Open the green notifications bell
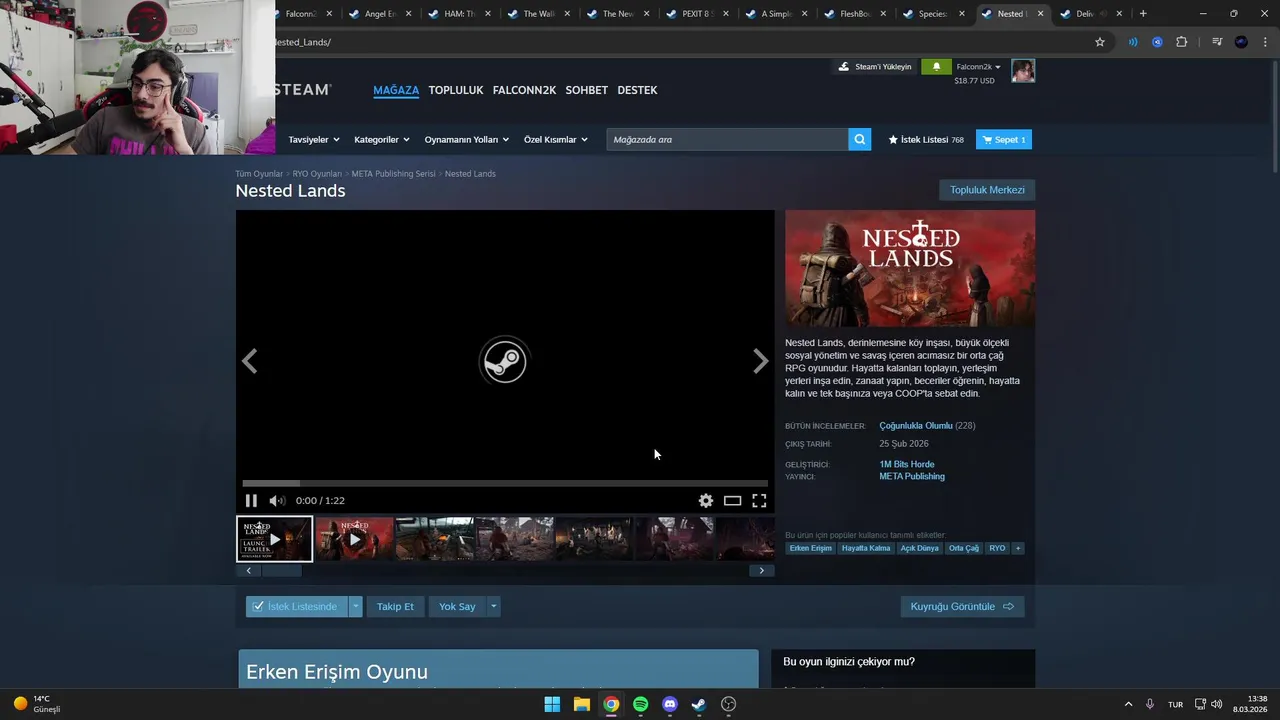Viewport: 1280px width, 720px height. tap(936, 67)
